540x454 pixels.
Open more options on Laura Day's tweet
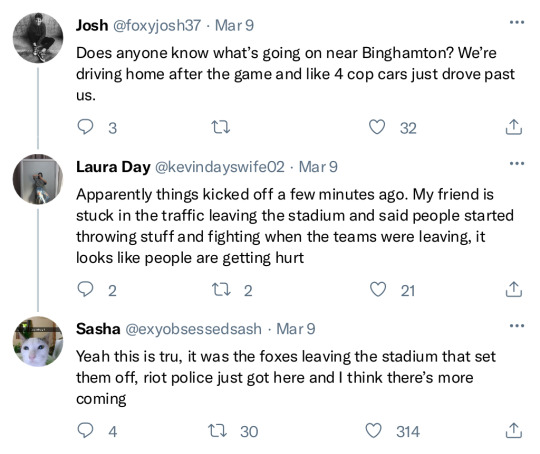click(x=517, y=164)
